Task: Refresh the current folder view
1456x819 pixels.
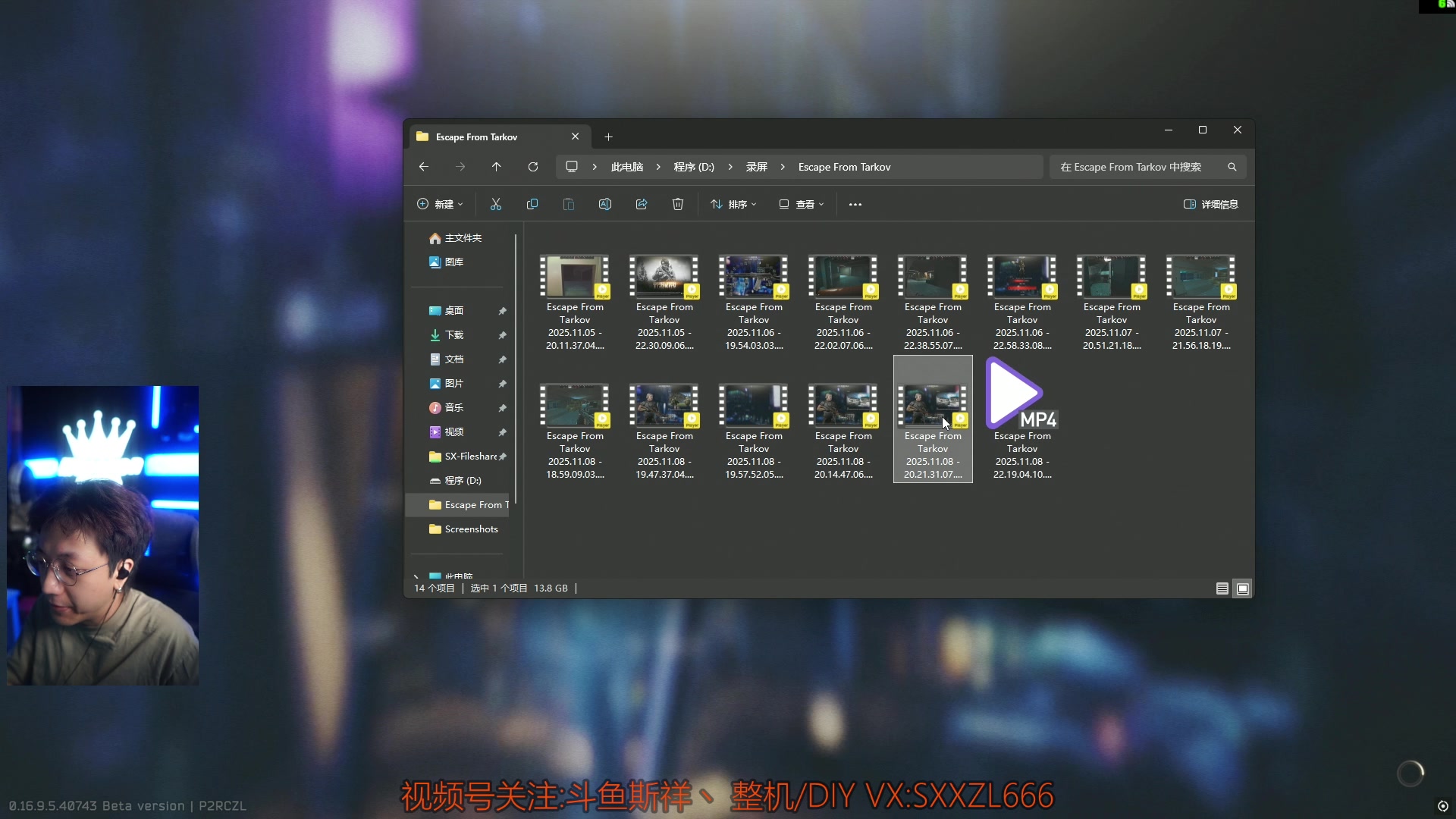Action: click(x=533, y=167)
